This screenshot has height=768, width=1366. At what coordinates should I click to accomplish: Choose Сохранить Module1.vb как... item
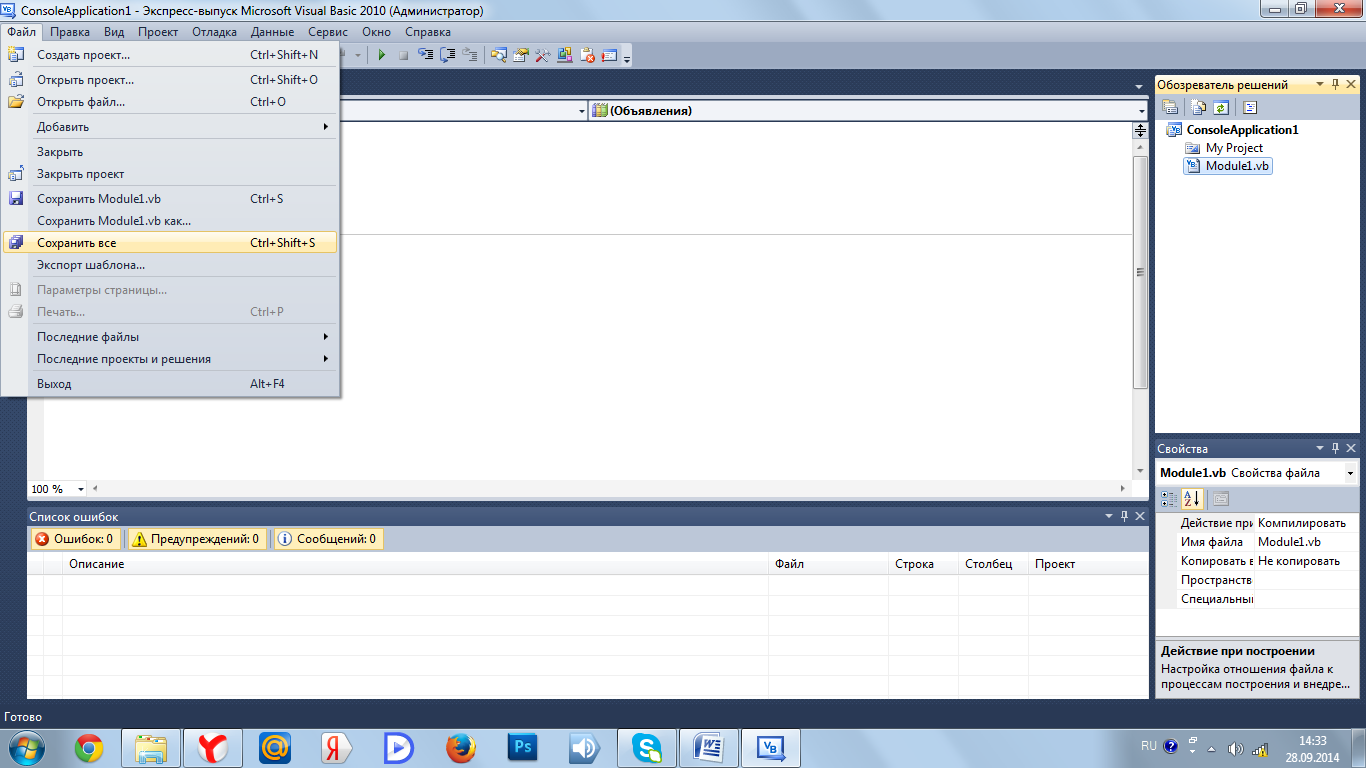[170, 221]
